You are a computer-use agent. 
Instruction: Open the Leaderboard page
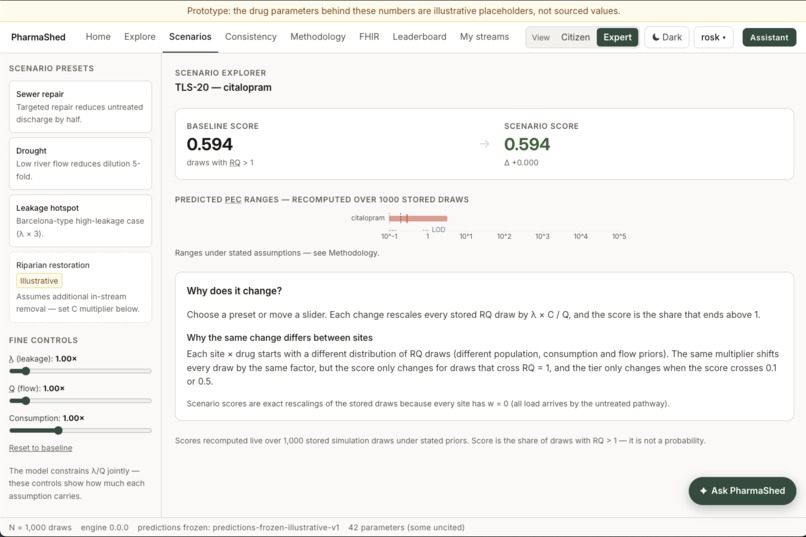point(419,36)
